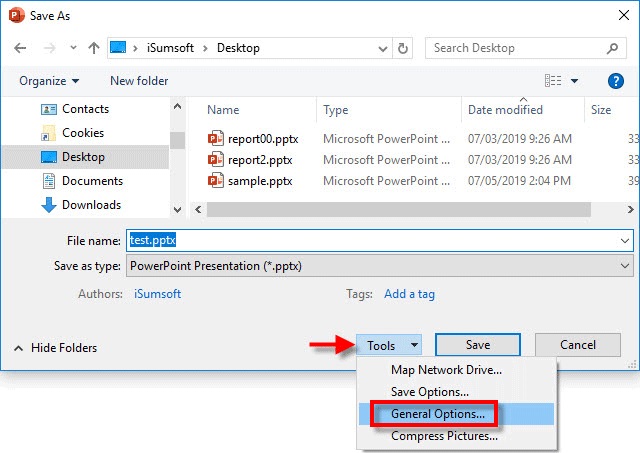Go up one folder level arrow
Screen dimensions: 640x453
(94, 48)
